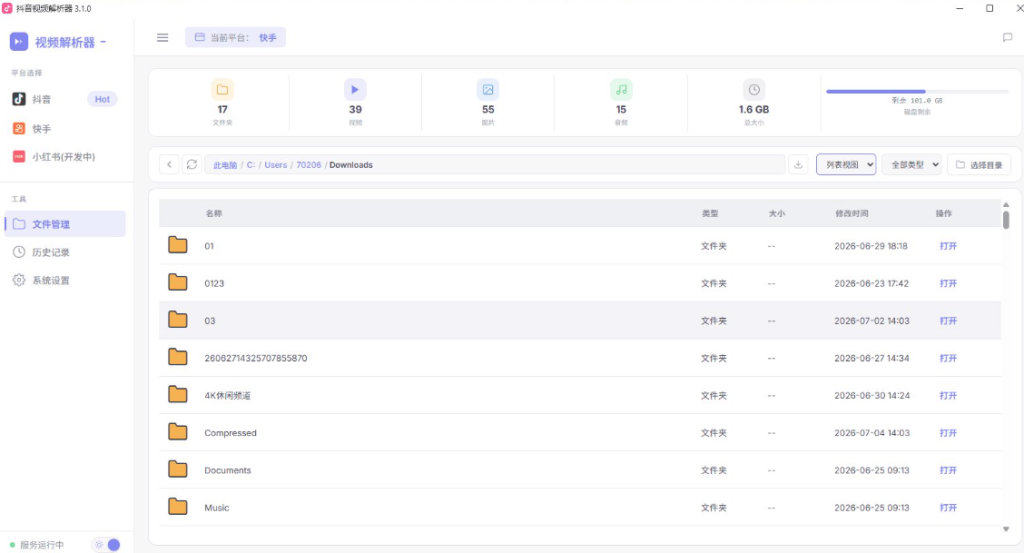Click the scrollbar down arrow in file list
The height and width of the screenshot is (553, 1024).
coord(1006,529)
